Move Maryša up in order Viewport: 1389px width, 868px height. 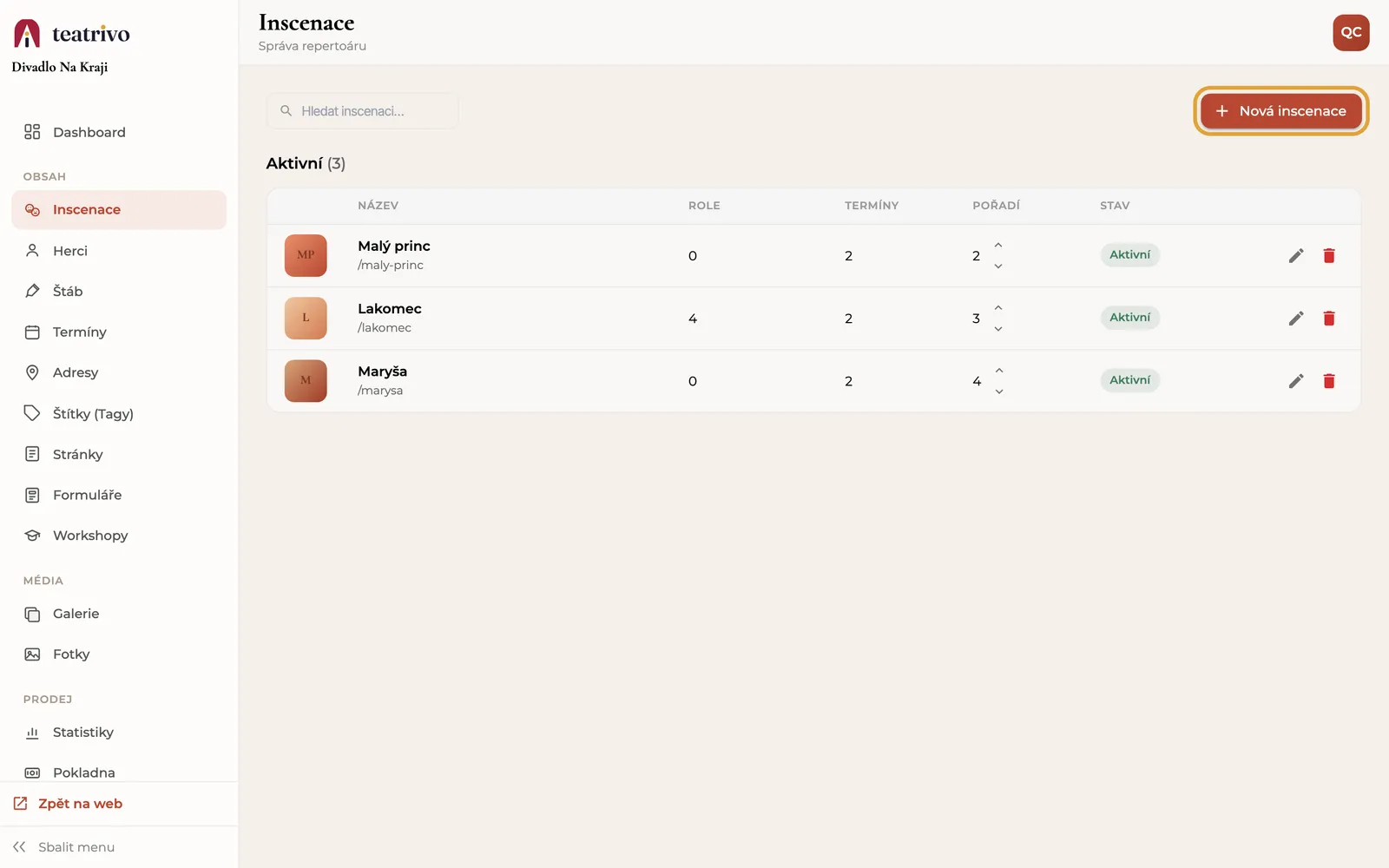point(999,371)
